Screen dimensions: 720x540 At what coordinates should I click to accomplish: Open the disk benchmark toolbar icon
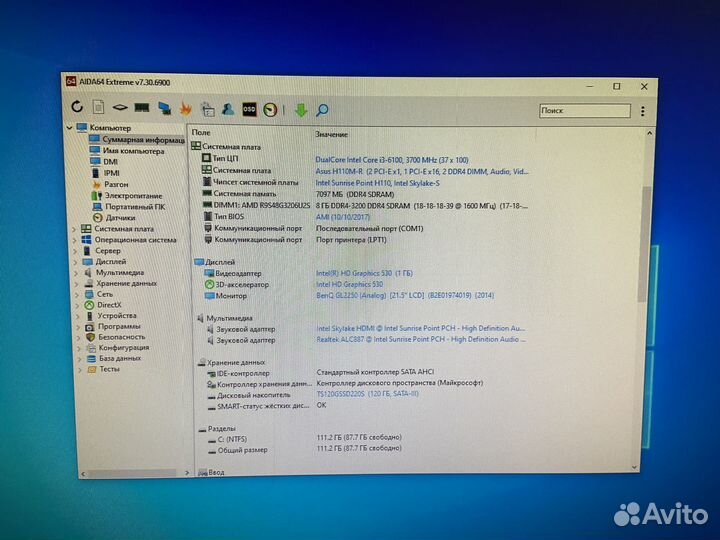[x=120, y=107]
